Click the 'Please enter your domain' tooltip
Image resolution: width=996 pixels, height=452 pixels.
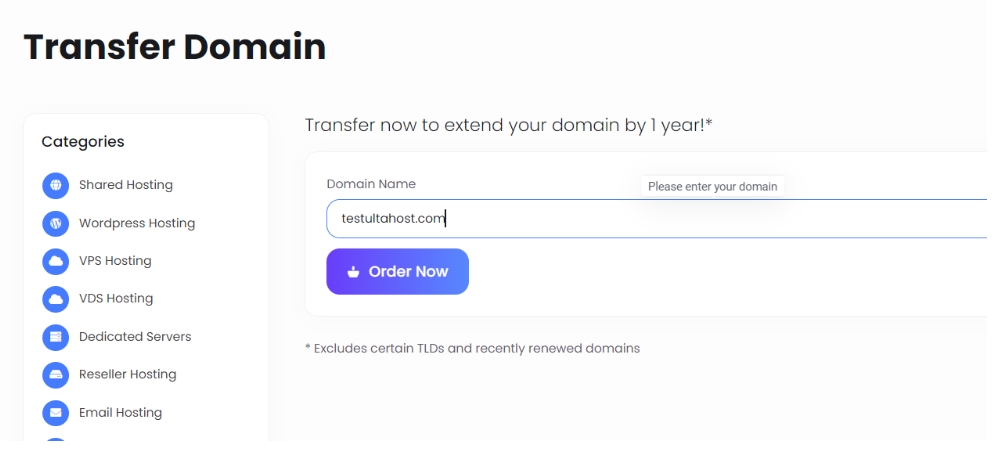[712, 187]
